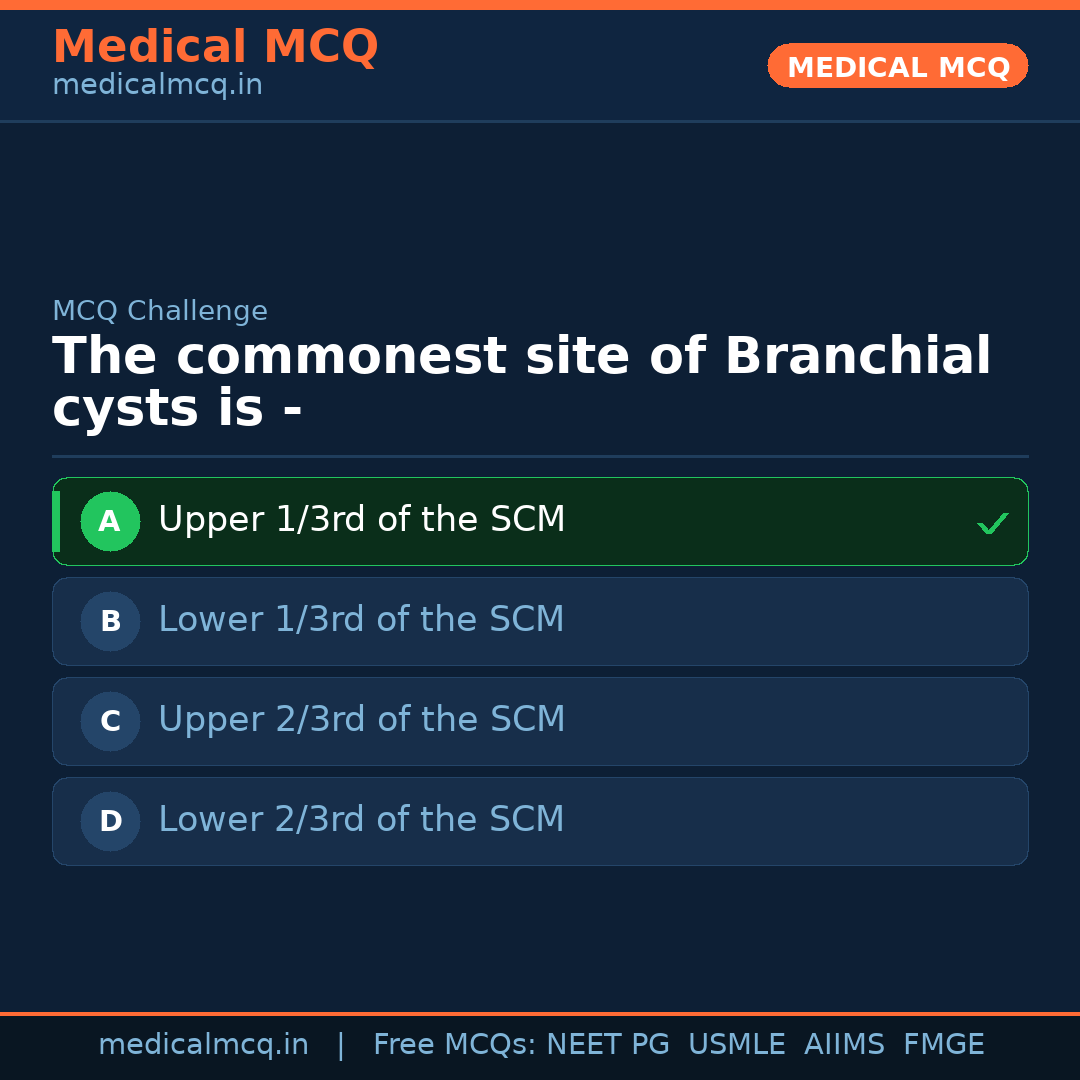Viewport: 1080px width, 1080px height.
Task: Click the 'Medical MCQ' header title
Action: point(215,47)
